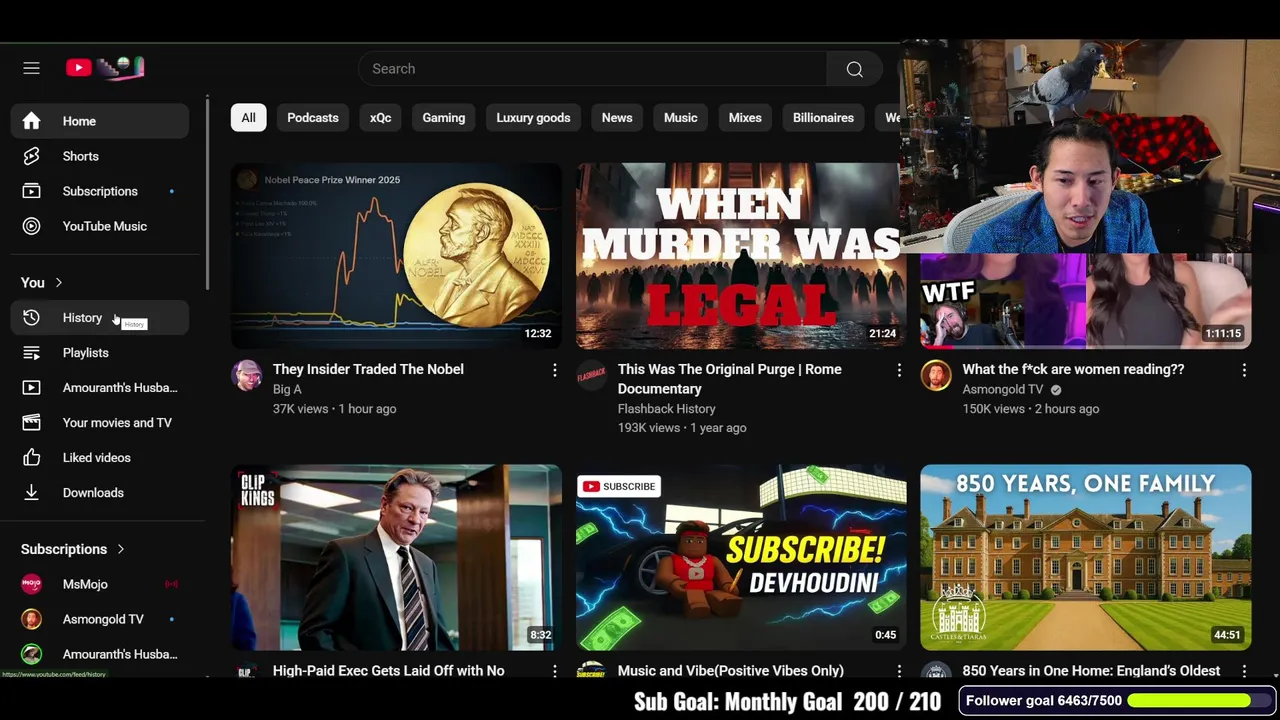The image size is (1280, 720).
Task: Open the 850 Years One Family thumbnail
Action: 1085,557
